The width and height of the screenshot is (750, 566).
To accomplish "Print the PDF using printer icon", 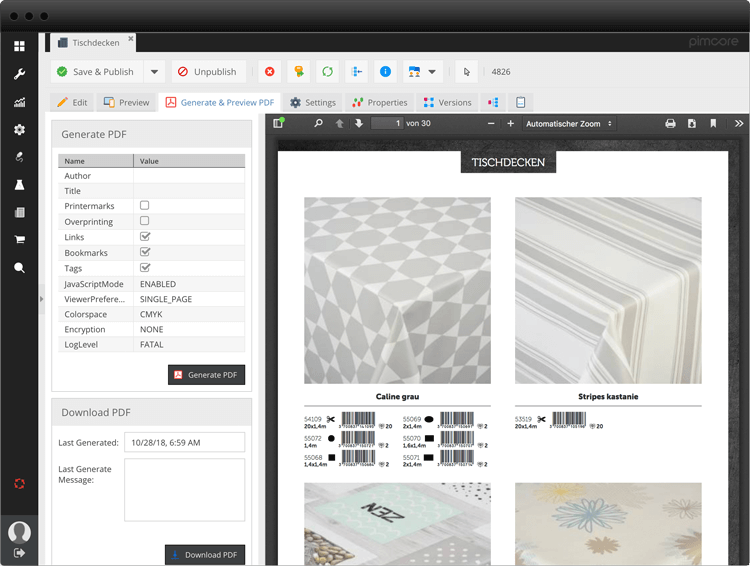I will pyautogui.click(x=670, y=124).
